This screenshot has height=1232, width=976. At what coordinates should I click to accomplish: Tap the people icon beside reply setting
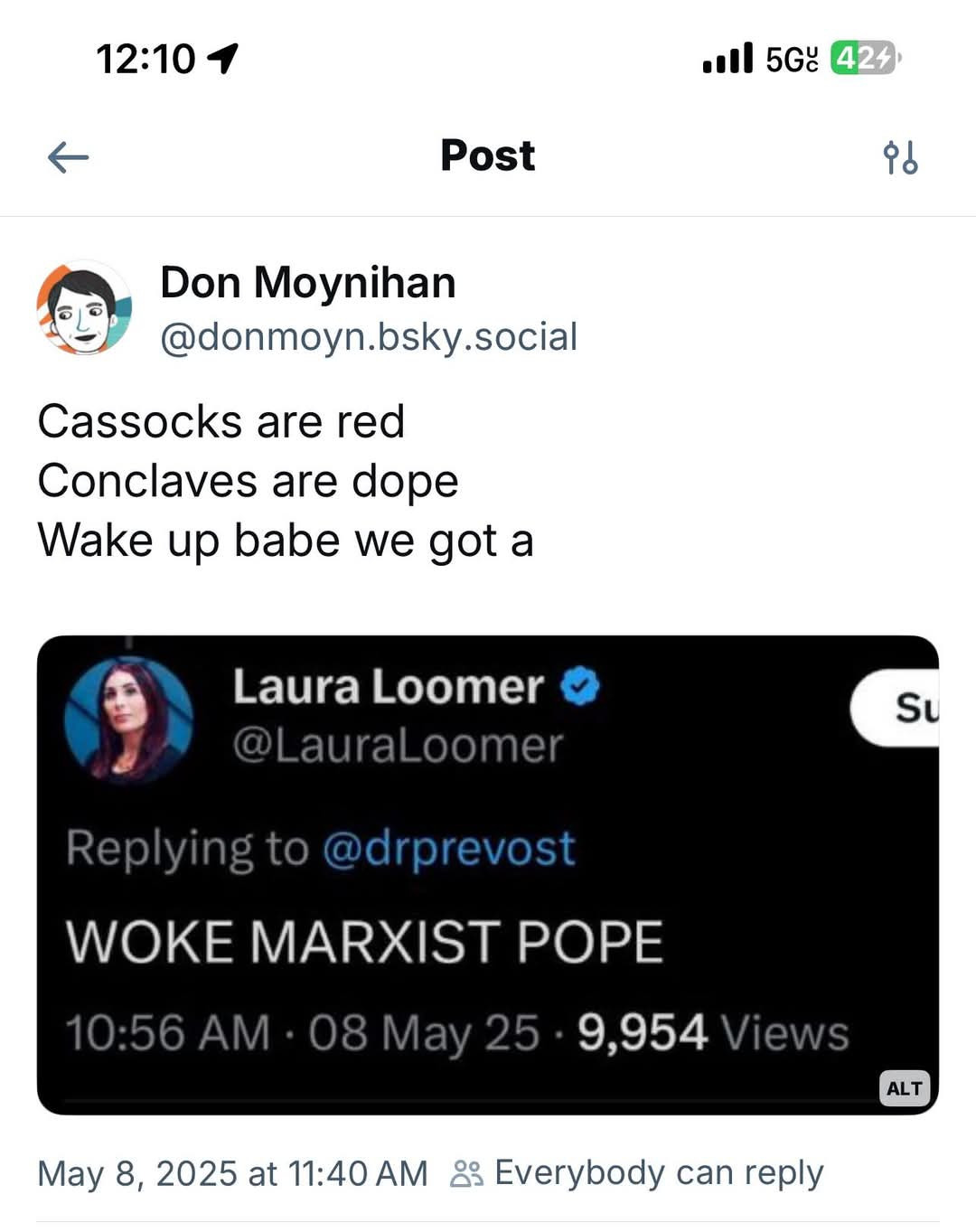pyautogui.click(x=466, y=1173)
